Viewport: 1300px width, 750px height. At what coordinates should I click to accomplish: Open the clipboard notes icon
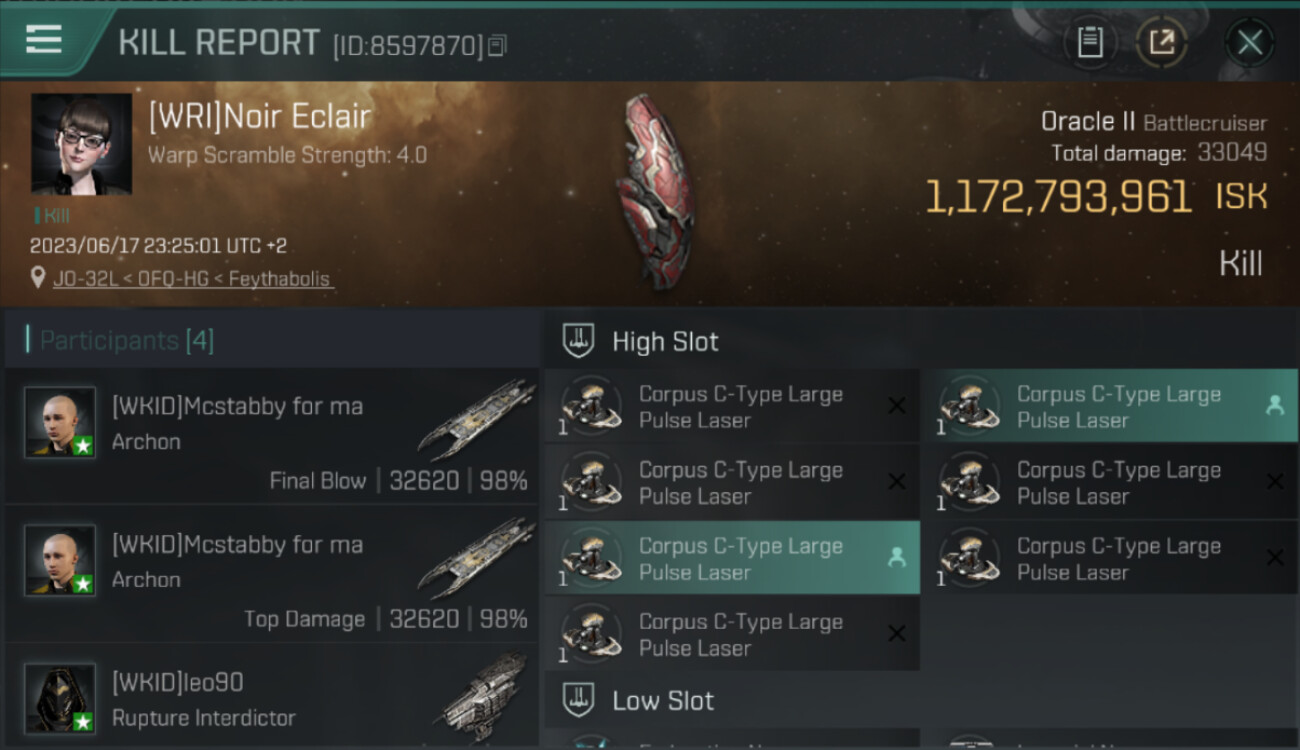click(1090, 43)
